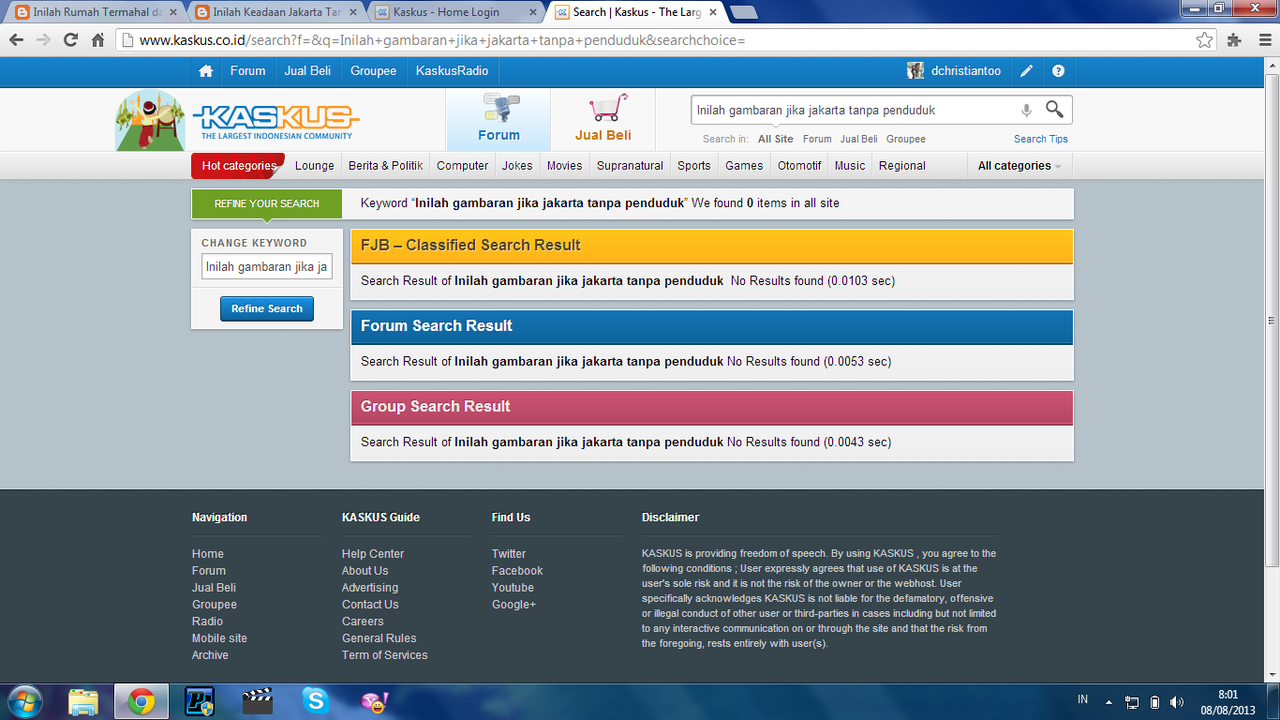Open Term of Services footer link
The height and width of the screenshot is (720, 1280).
[385, 655]
